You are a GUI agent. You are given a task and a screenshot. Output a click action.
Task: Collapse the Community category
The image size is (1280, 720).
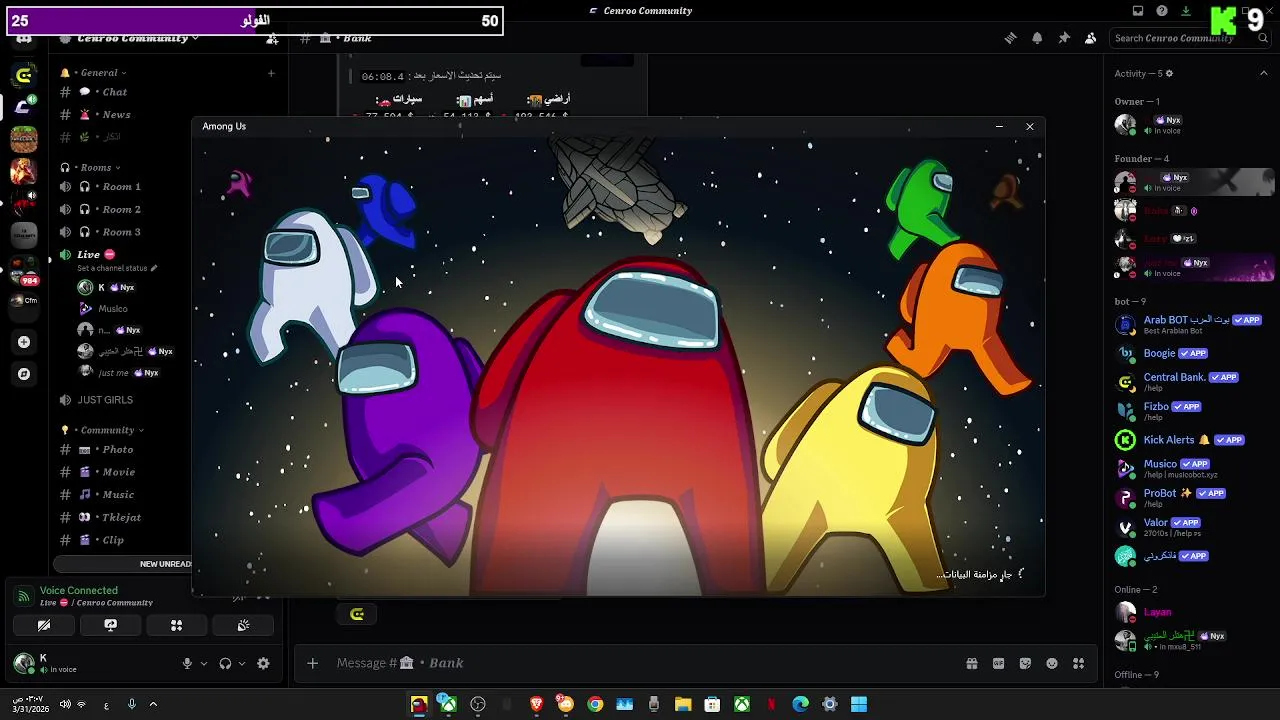click(x=107, y=430)
